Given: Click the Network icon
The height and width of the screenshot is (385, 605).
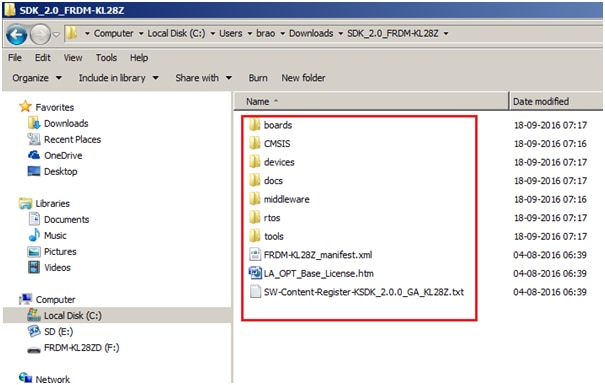Looking at the screenshot, I should (x=25, y=378).
